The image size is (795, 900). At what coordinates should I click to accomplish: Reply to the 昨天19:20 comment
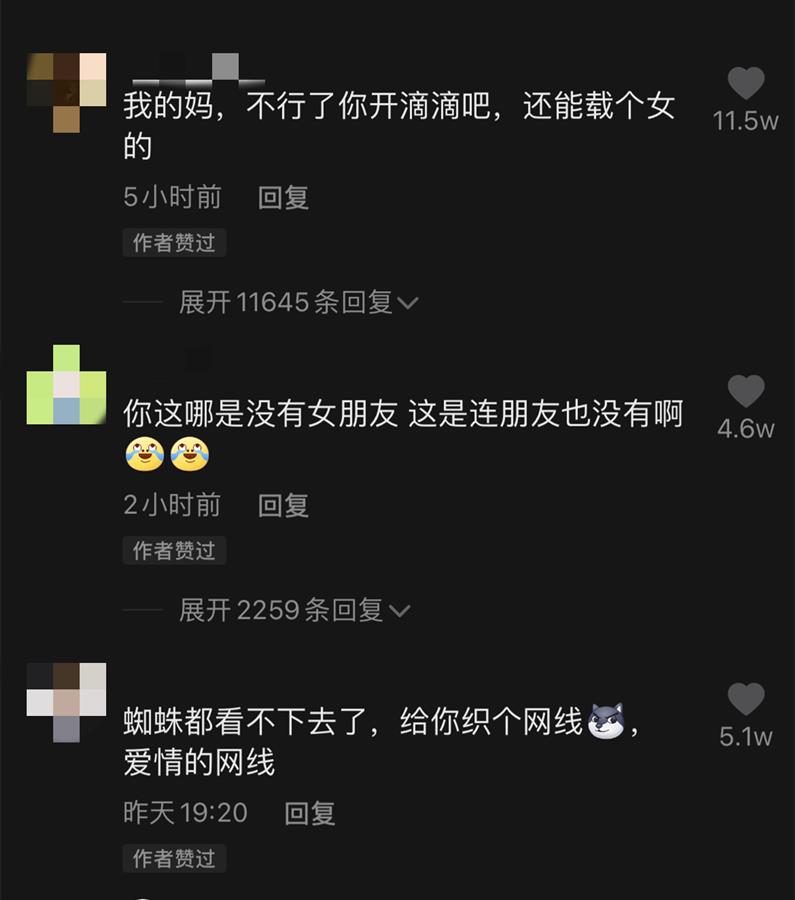click(x=310, y=813)
